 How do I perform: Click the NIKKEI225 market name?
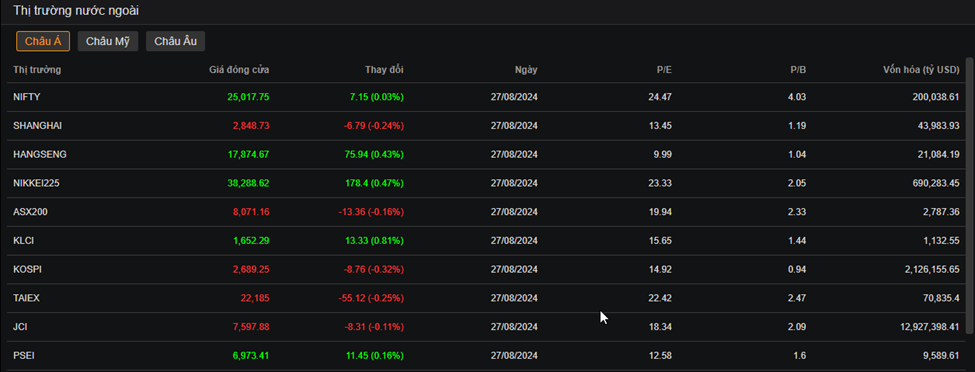pyautogui.click(x=36, y=183)
